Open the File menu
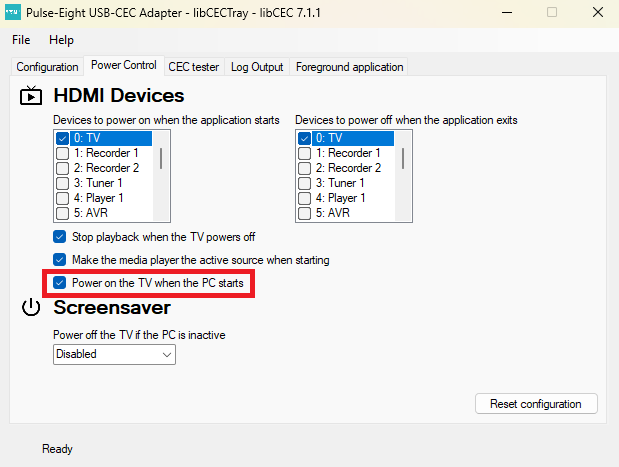The height and width of the screenshot is (467, 619). tap(21, 40)
